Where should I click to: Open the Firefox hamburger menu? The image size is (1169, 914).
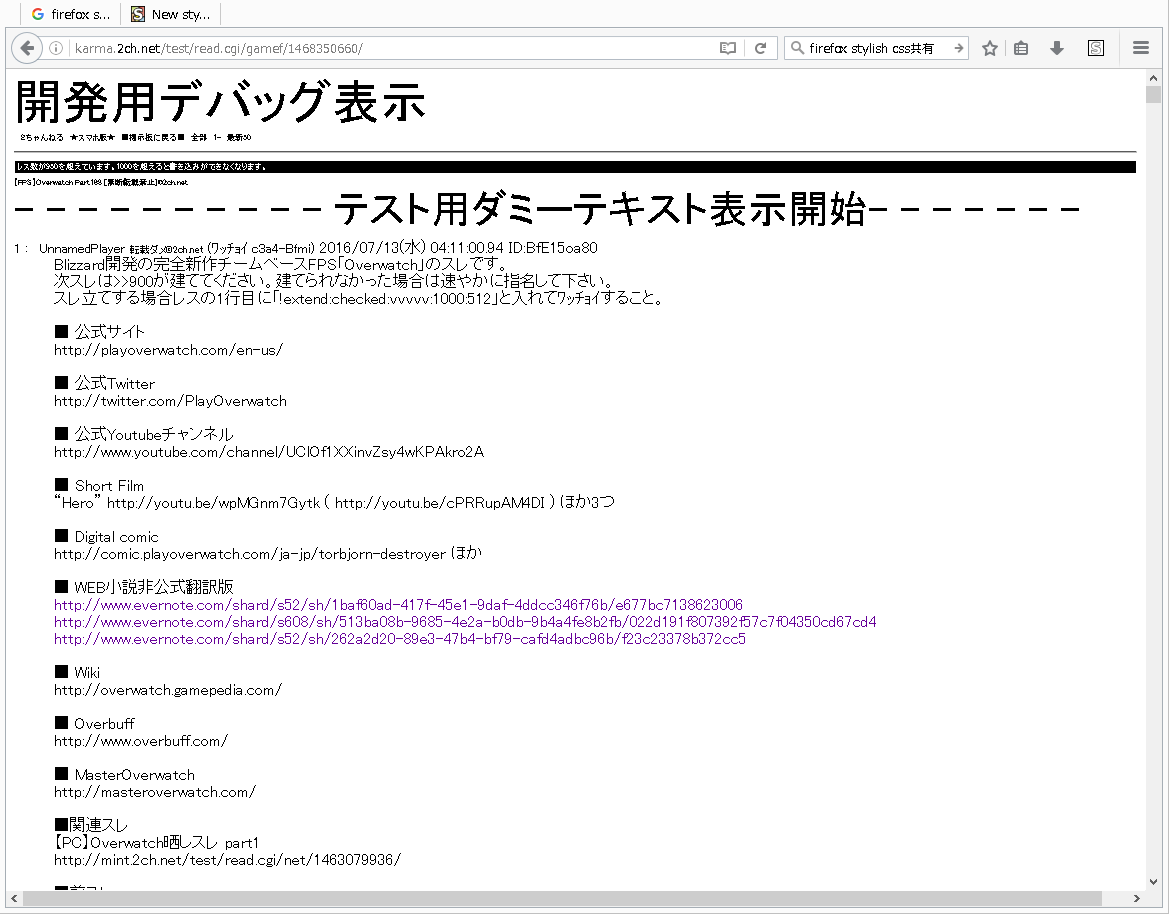pos(1140,47)
